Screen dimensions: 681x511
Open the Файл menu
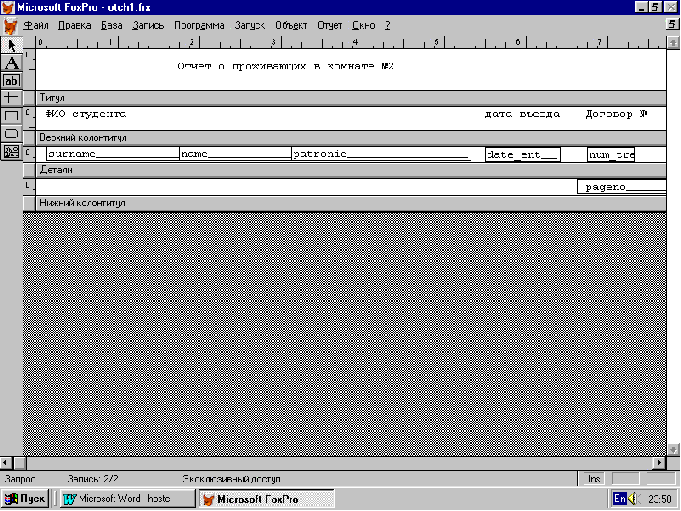(x=36, y=26)
